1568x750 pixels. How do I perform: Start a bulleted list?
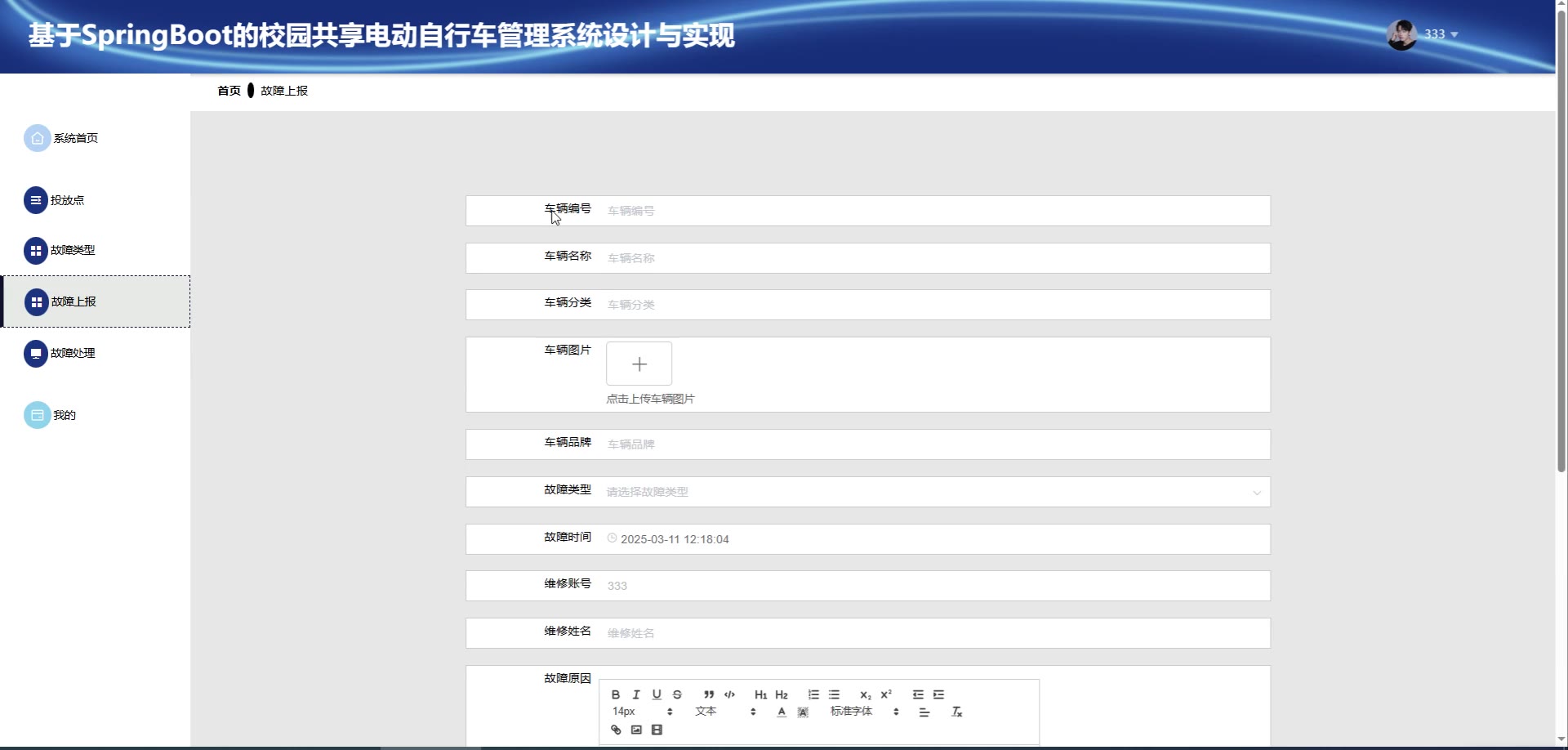[834, 694]
